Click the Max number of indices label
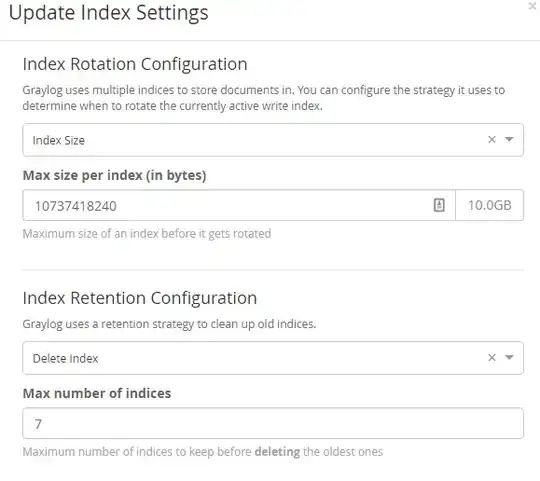The image size is (540, 481). click(x=97, y=393)
